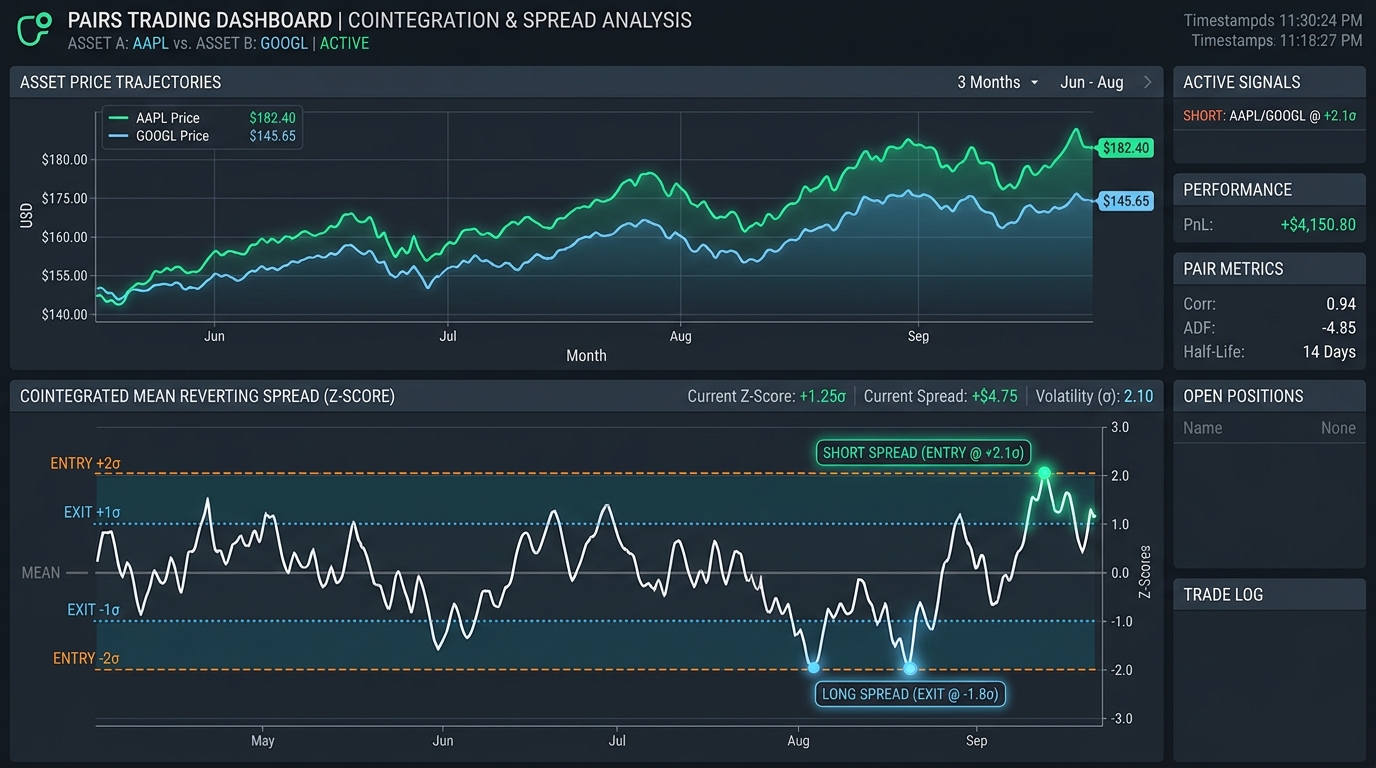This screenshot has height=768, width=1376.
Task: Click the AAPL ticker in the header subtitle
Action: (151, 43)
